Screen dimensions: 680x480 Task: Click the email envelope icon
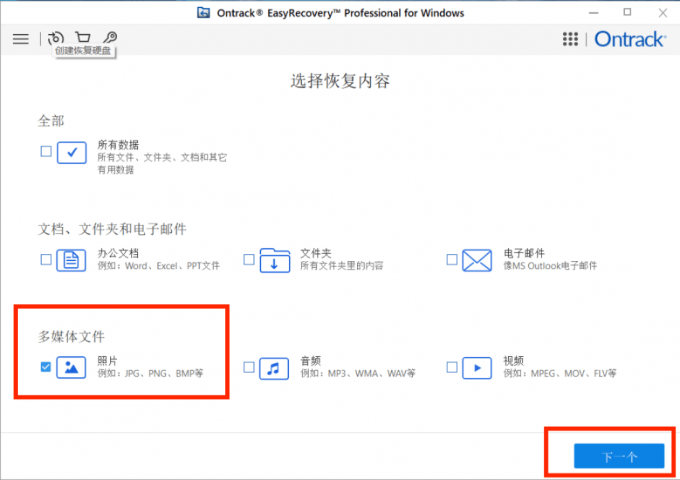coord(478,260)
